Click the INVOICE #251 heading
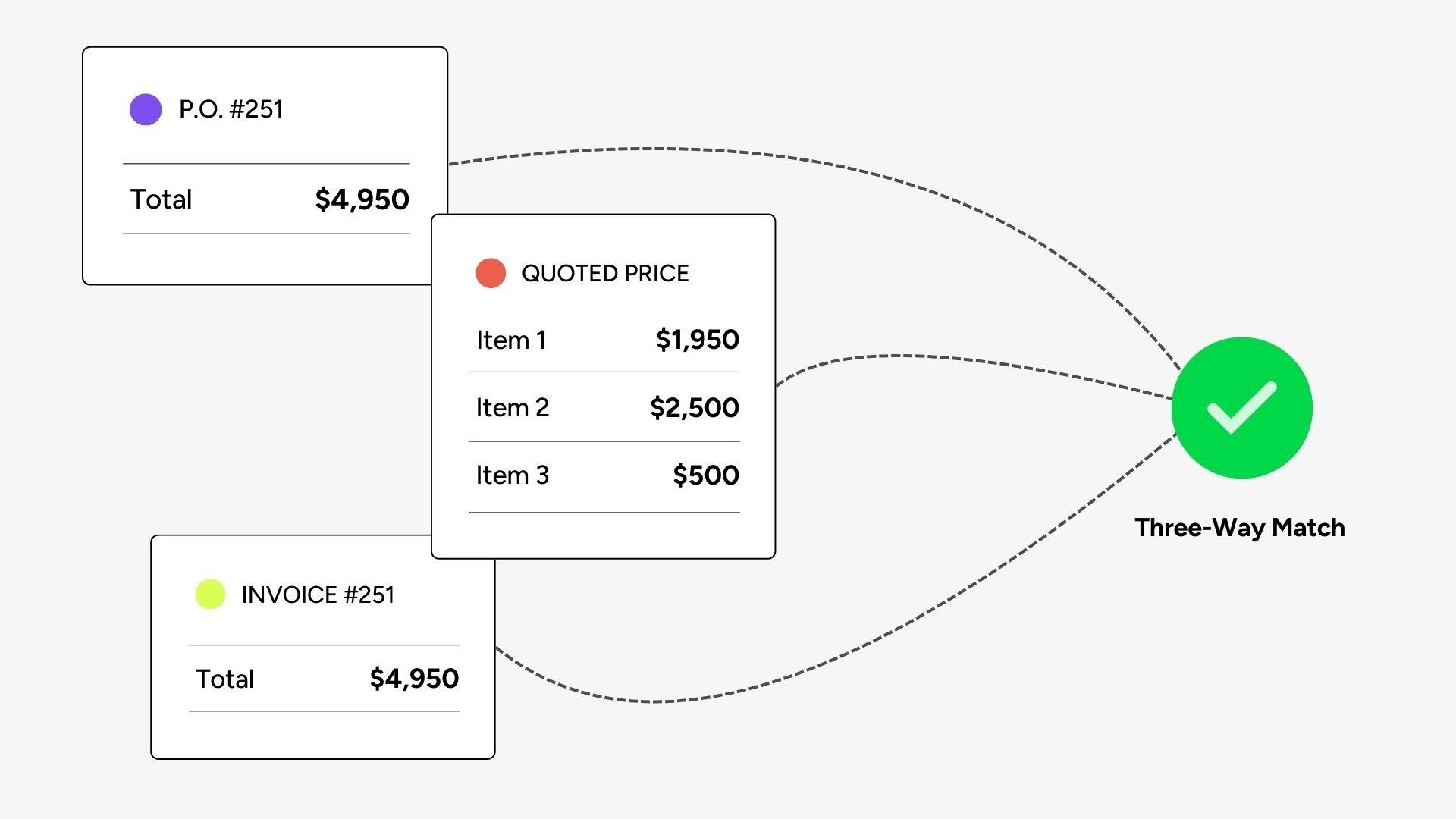 (318, 595)
